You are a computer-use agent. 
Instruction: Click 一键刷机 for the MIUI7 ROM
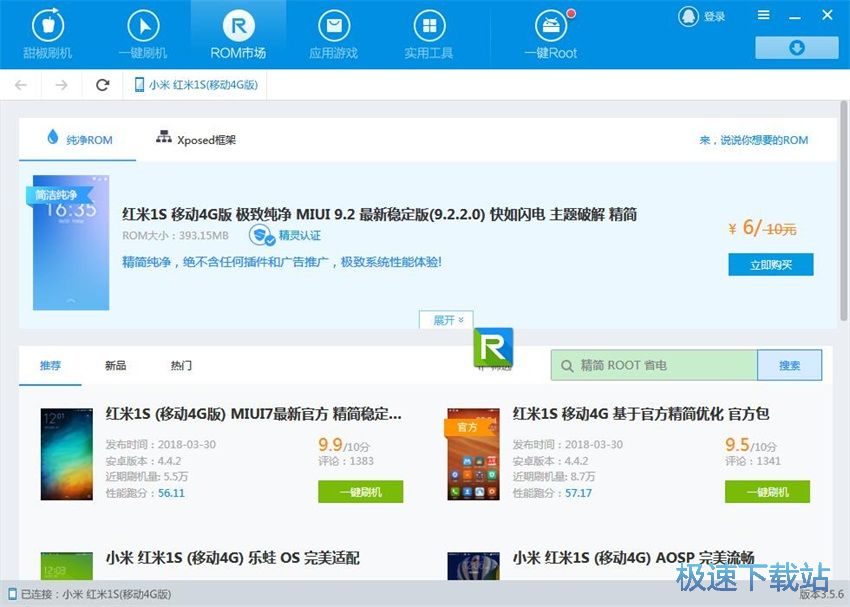coord(360,492)
